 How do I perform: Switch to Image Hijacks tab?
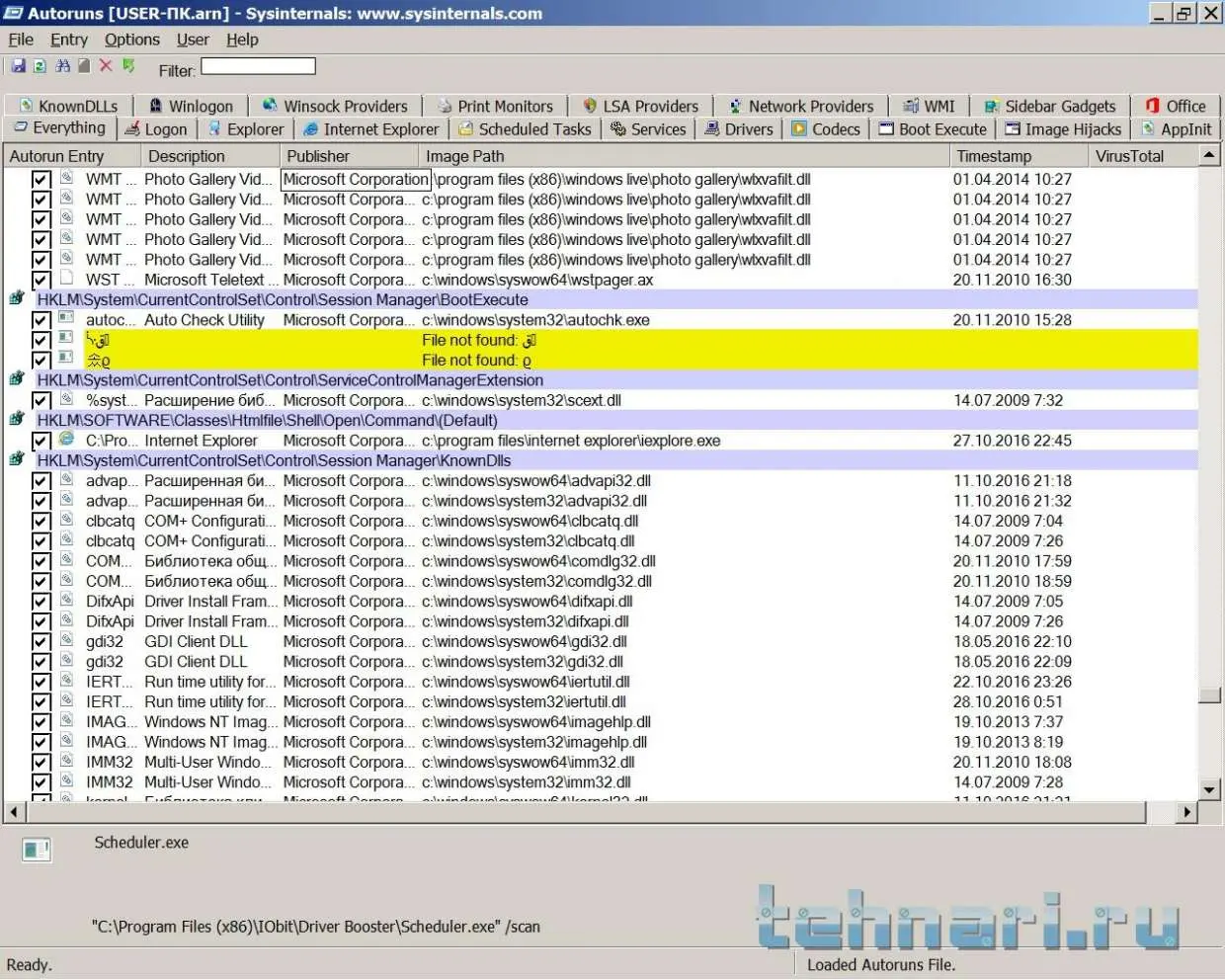(x=1063, y=129)
